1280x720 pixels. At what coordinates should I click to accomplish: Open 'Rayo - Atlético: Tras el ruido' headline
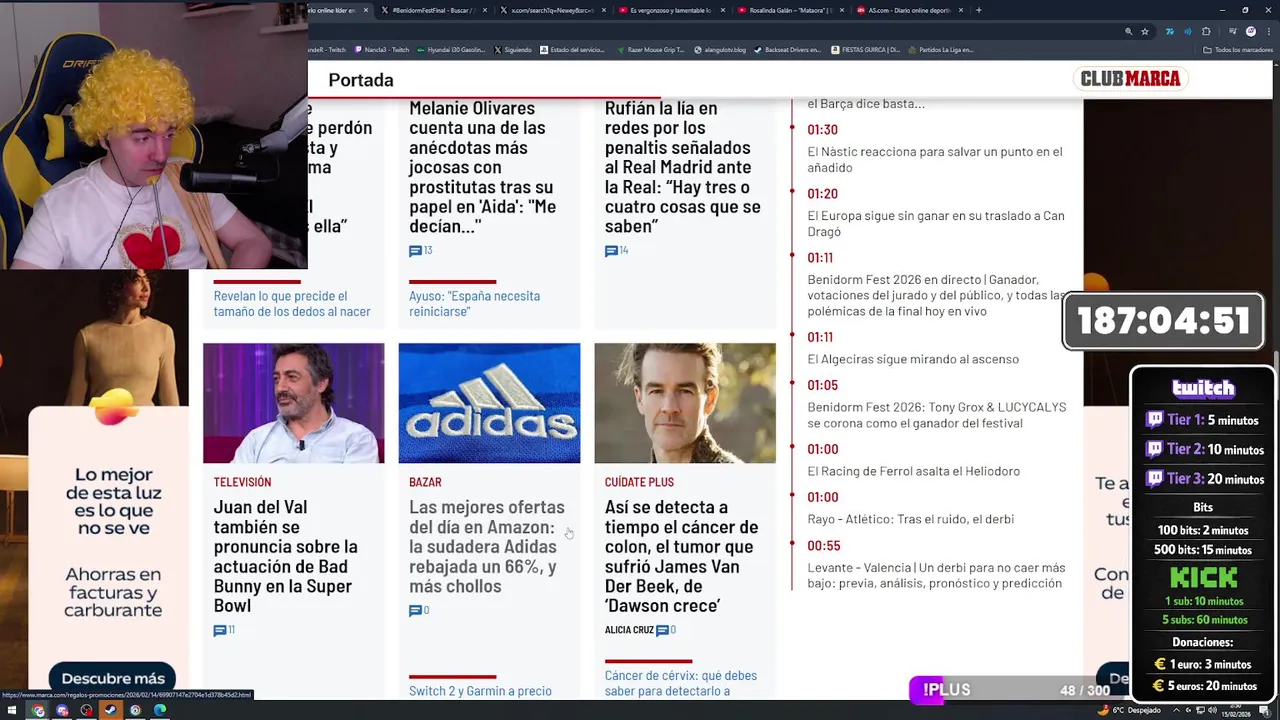coord(911,519)
